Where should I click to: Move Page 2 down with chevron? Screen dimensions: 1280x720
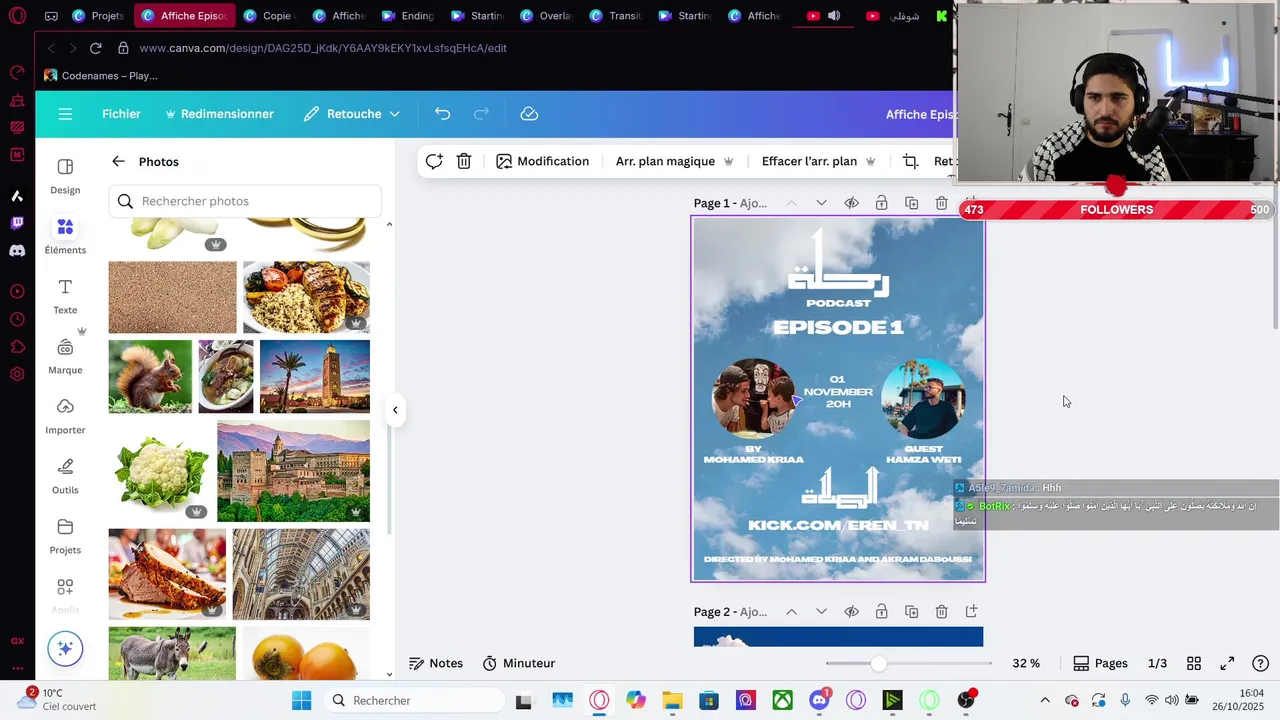tap(821, 611)
